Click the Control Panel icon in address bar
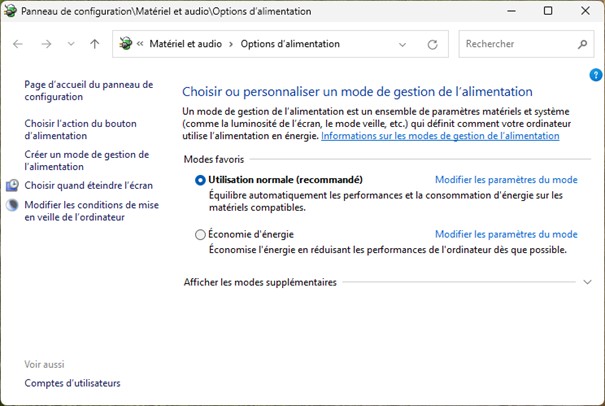 click(126, 44)
